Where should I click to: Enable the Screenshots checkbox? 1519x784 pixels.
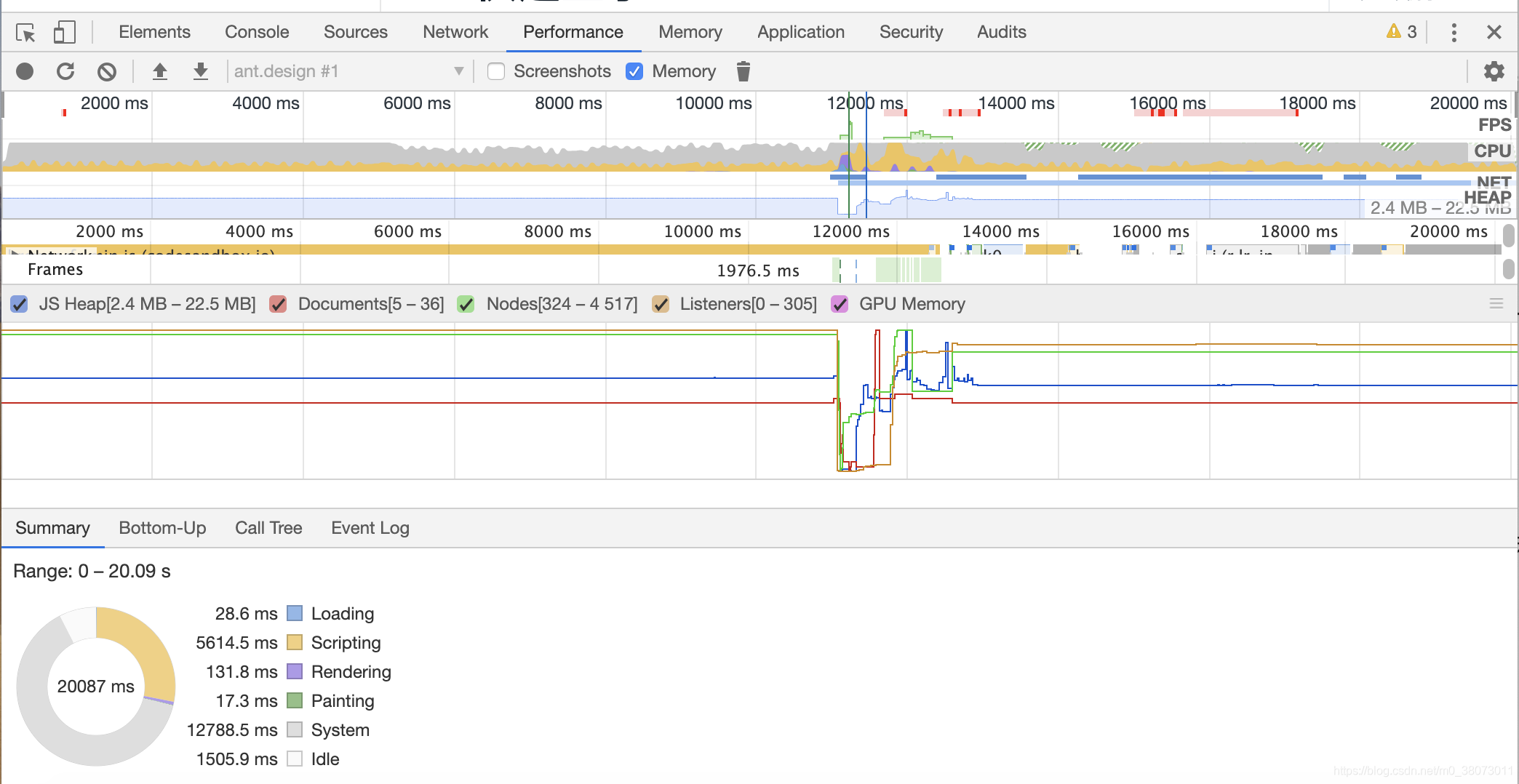[x=496, y=71]
